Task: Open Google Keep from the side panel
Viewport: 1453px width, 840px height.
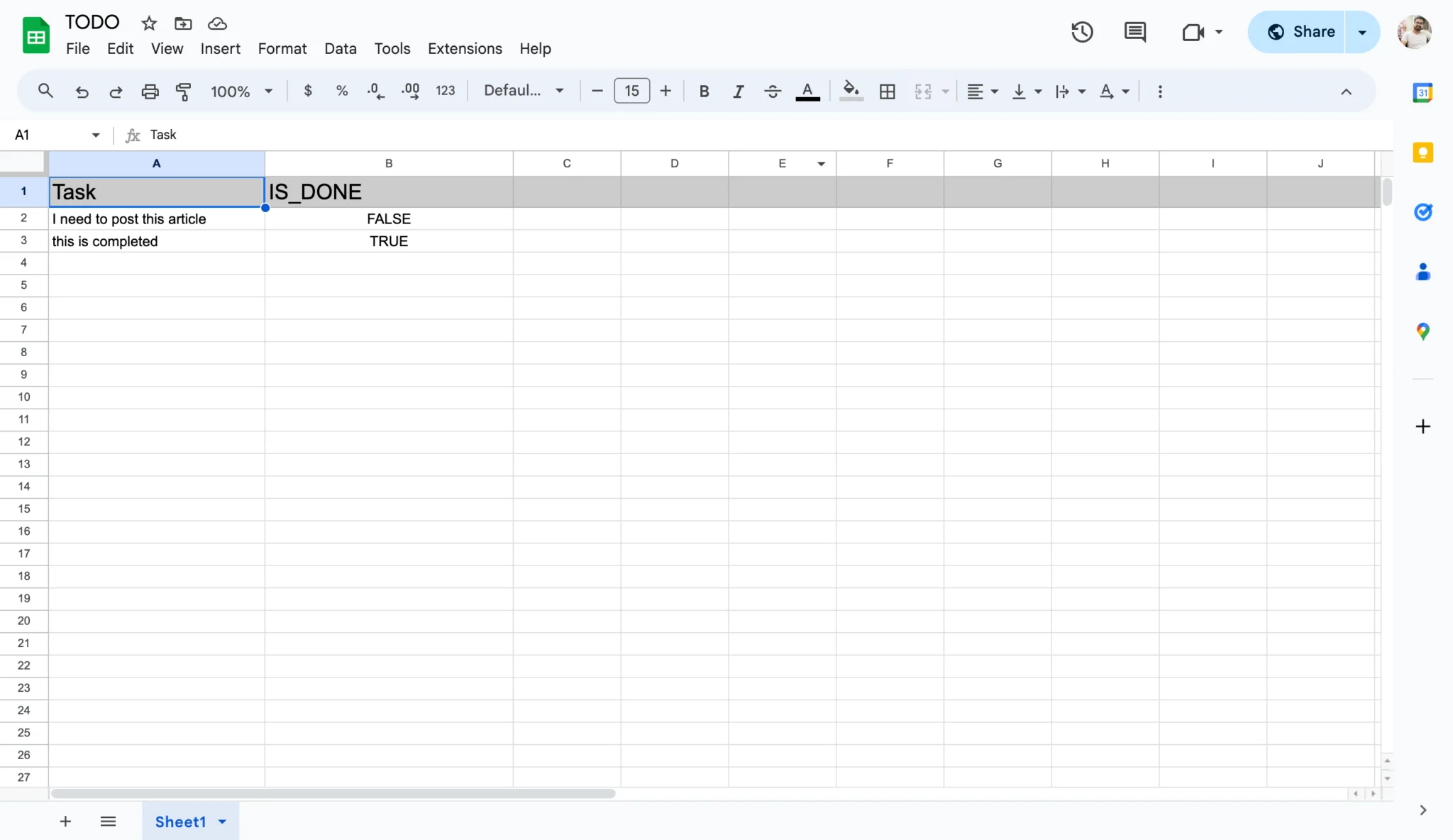Action: 1423,153
